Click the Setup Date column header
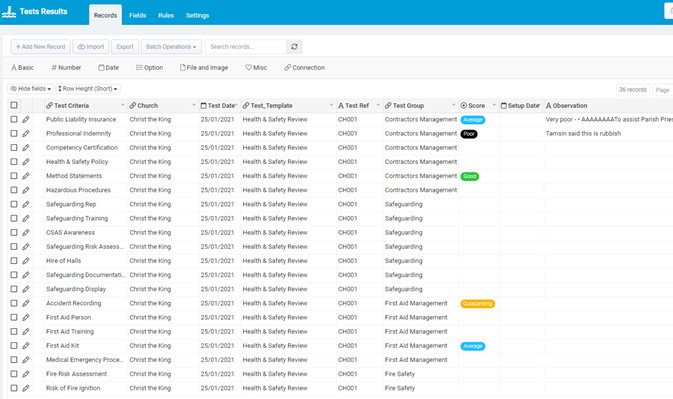The height and width of the screenshot is (399, 673). pyautogui.click(x=521, y=106)
